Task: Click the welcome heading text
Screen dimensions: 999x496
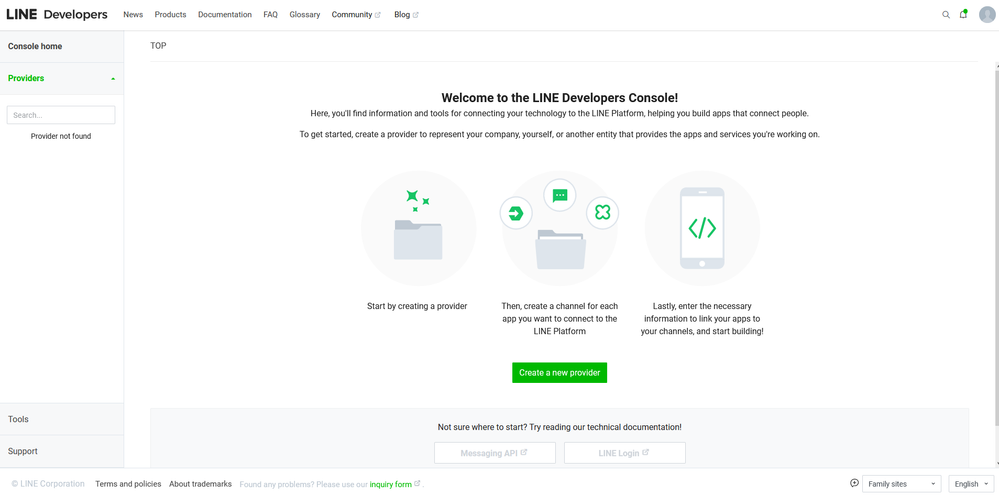Action: point(559,98)
